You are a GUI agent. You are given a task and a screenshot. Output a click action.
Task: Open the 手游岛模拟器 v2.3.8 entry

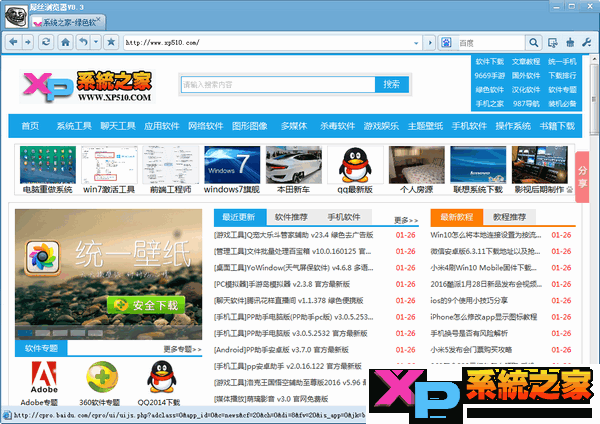point(282,284)
